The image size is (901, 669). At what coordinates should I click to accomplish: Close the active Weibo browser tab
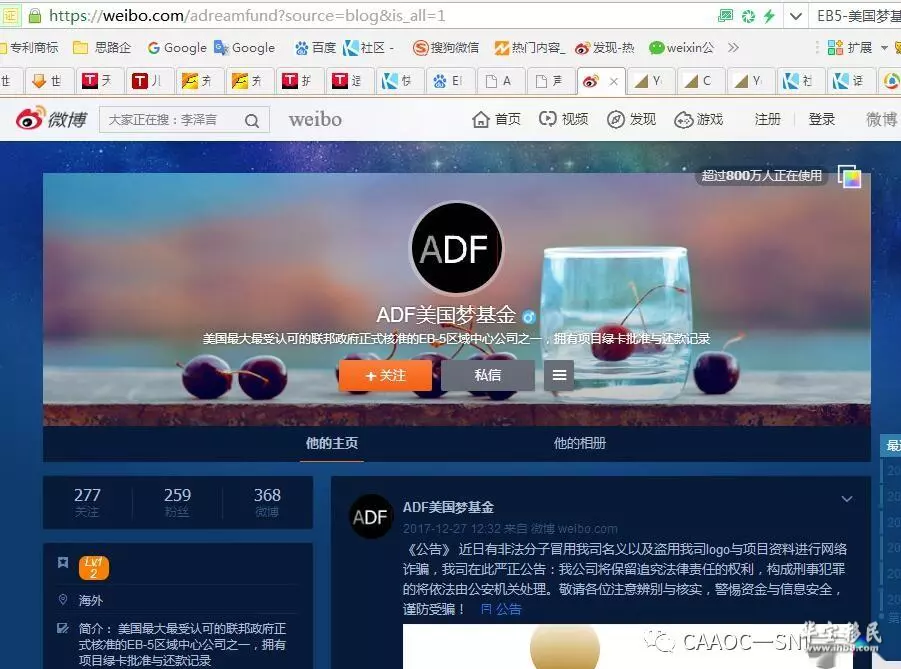click(614, 82)
